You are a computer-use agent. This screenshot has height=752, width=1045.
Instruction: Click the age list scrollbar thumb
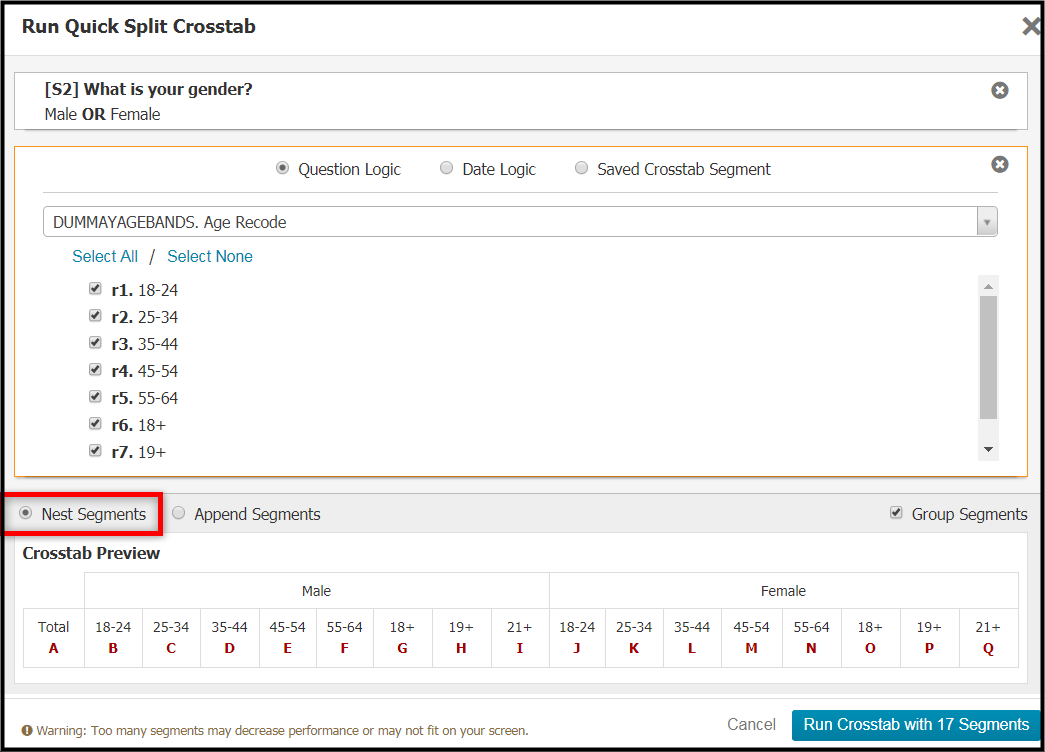[x=988, y=357]
